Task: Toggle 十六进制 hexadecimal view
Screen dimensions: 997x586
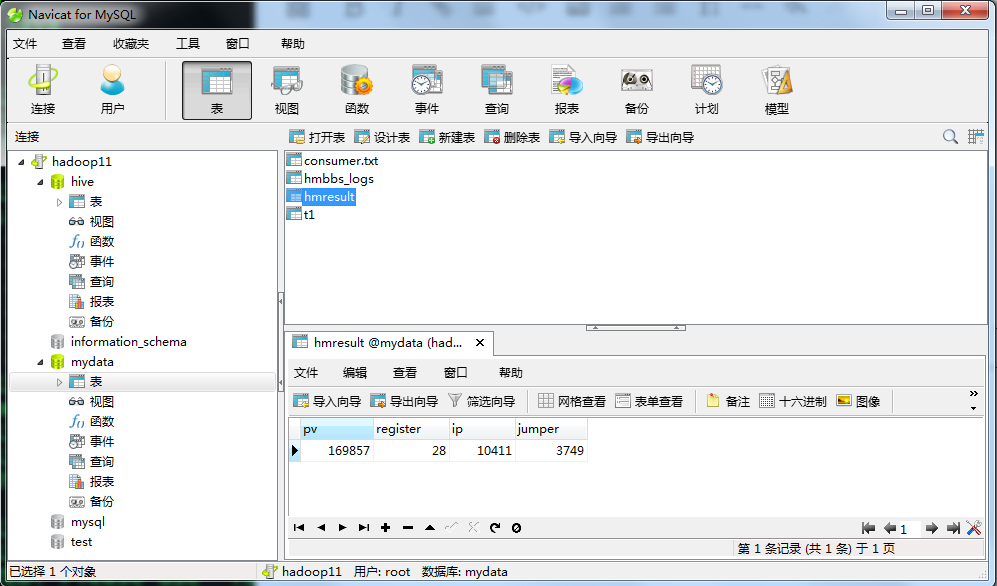Action: pos(791,401)
